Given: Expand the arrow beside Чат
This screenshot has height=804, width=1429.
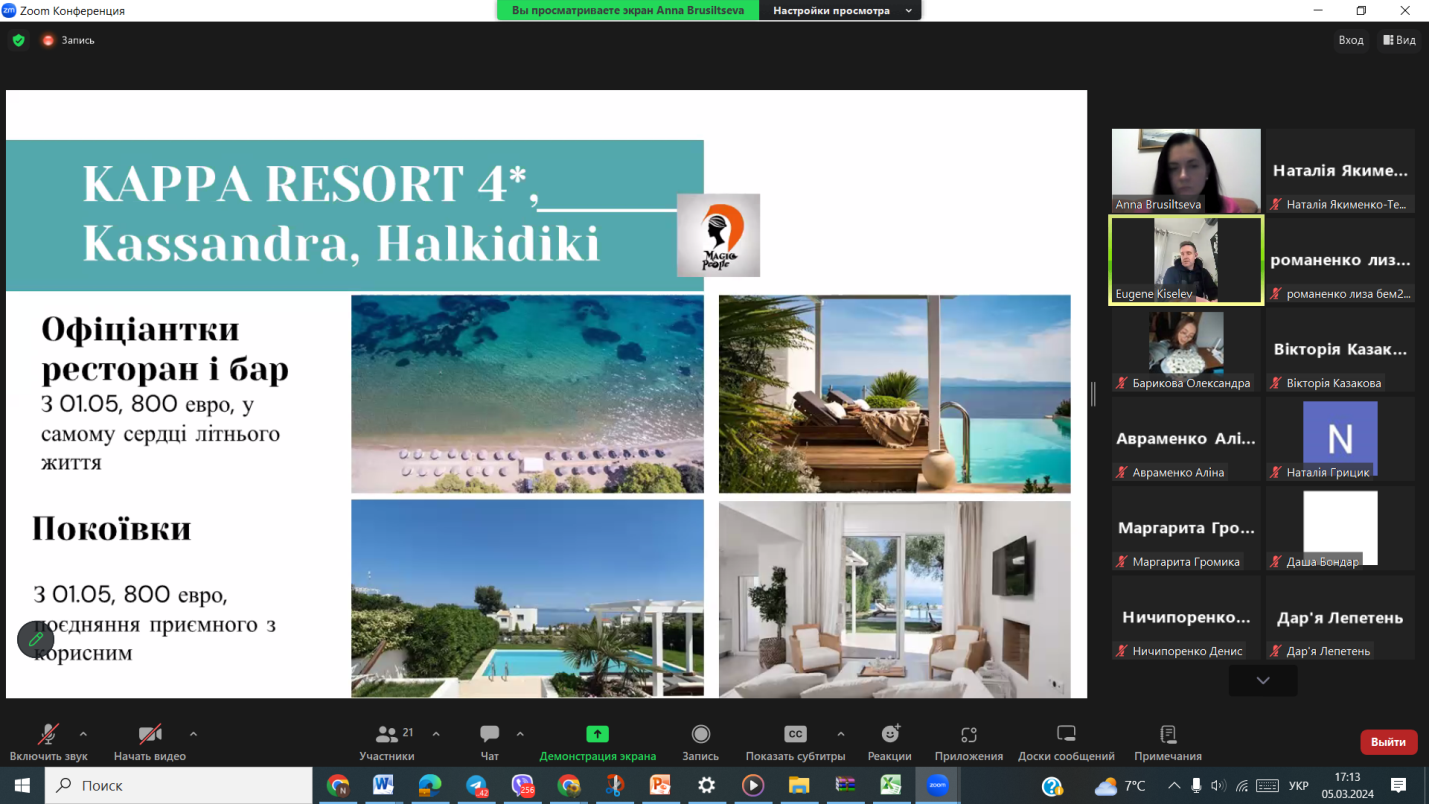Looking at the screenshot, I should (x=520, y=734).
